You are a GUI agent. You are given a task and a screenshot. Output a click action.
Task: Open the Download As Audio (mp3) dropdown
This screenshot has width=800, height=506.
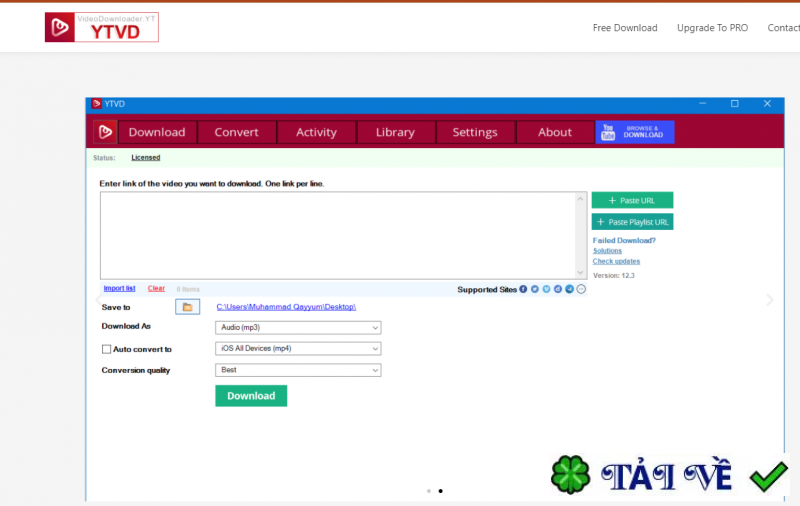click(298, 327)
